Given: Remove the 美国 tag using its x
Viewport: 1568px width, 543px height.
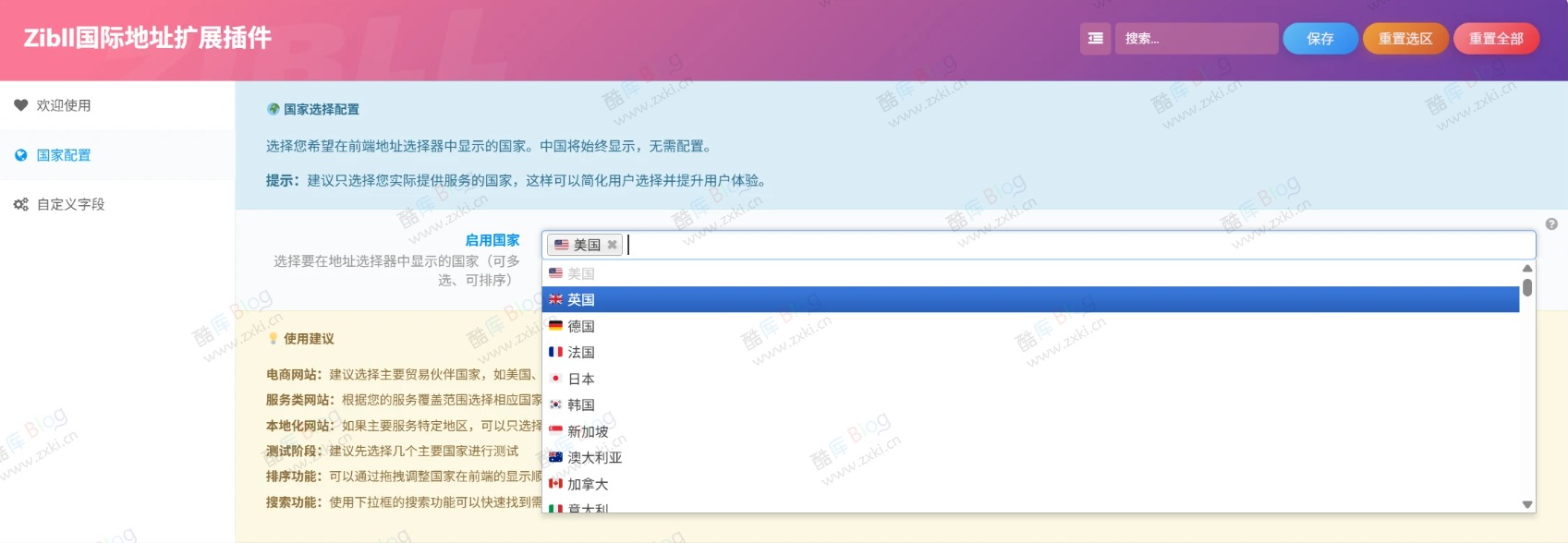Looking at the screenshot, I should pos(612,245).
